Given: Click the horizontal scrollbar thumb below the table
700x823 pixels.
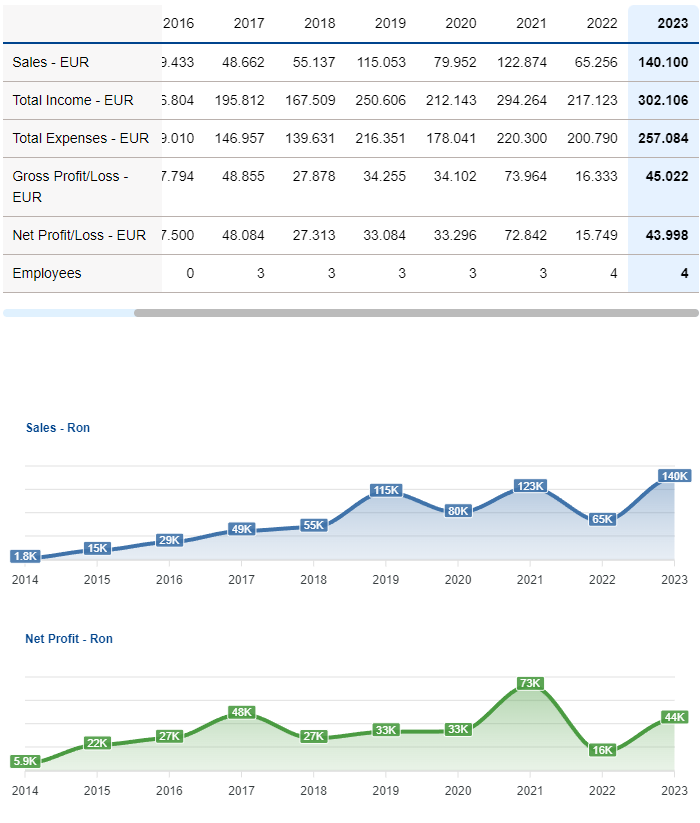Looking at the screenshot, I should 415,313.
